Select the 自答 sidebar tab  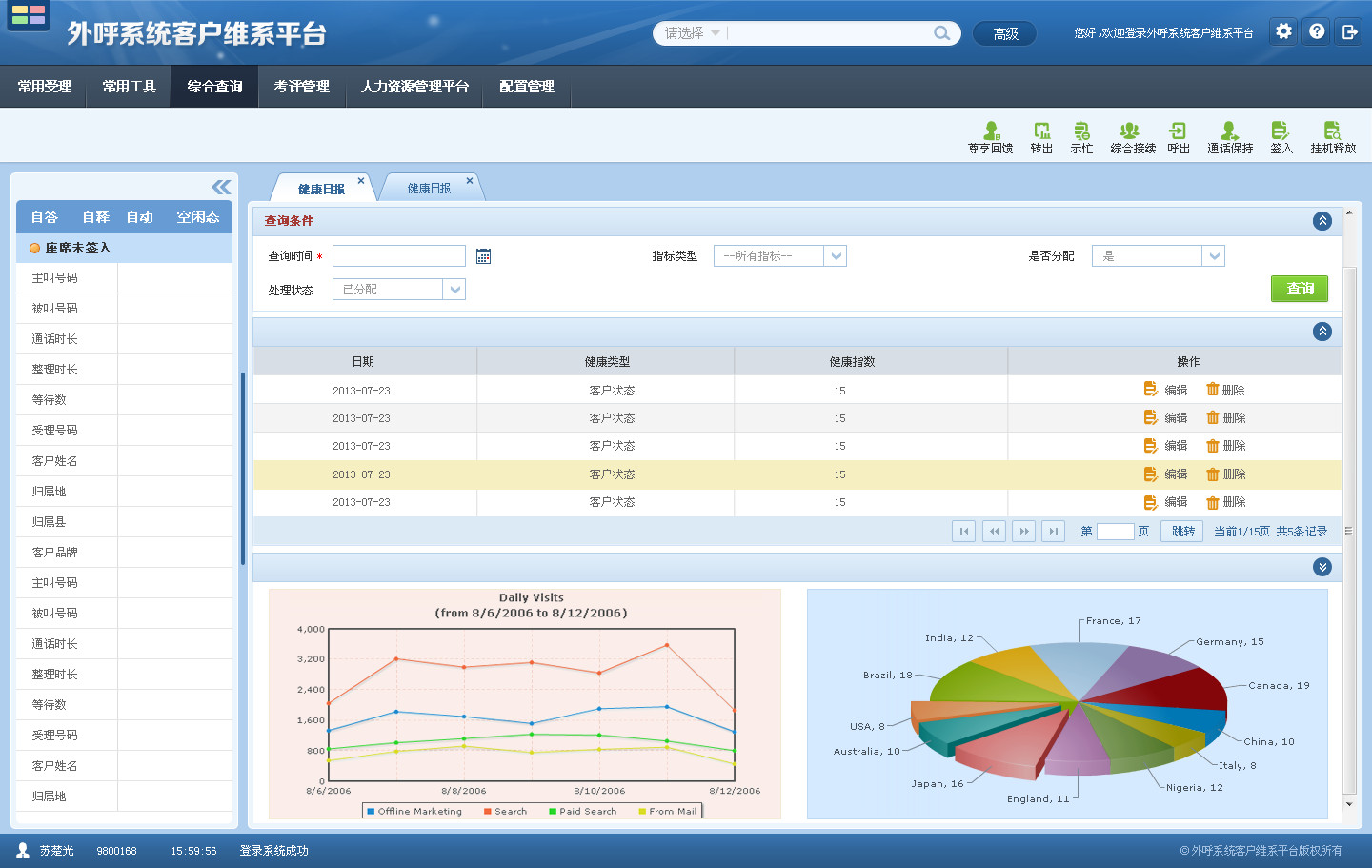click(45, 217)
